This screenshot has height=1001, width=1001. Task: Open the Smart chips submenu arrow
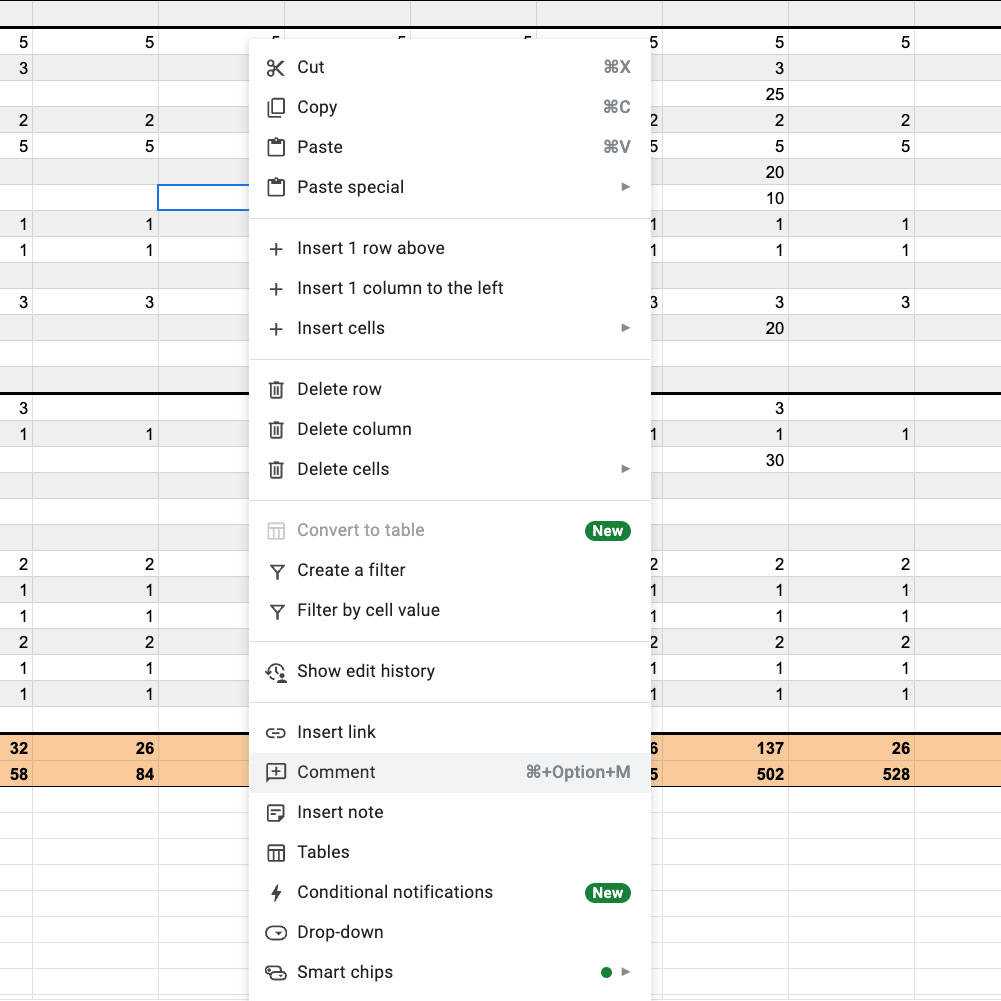[625, 972]
